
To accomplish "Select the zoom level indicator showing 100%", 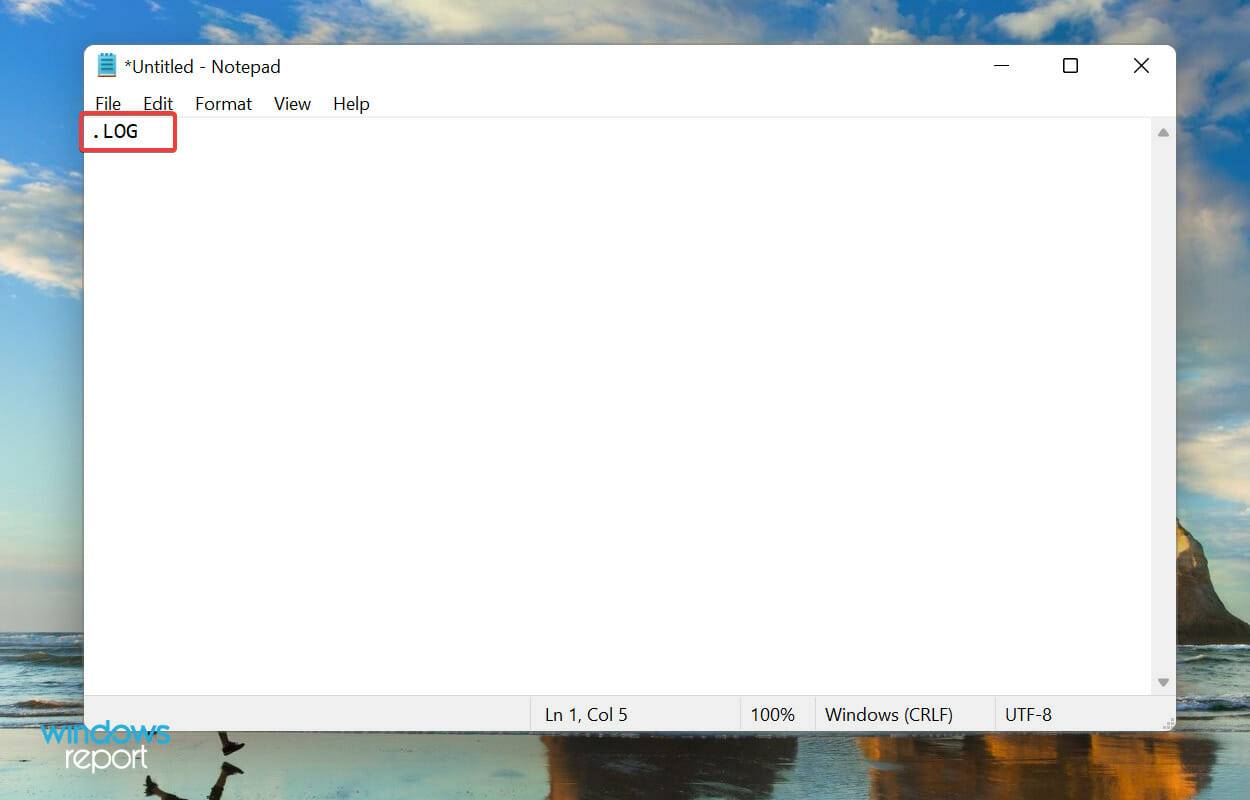I will coord(775,714).
